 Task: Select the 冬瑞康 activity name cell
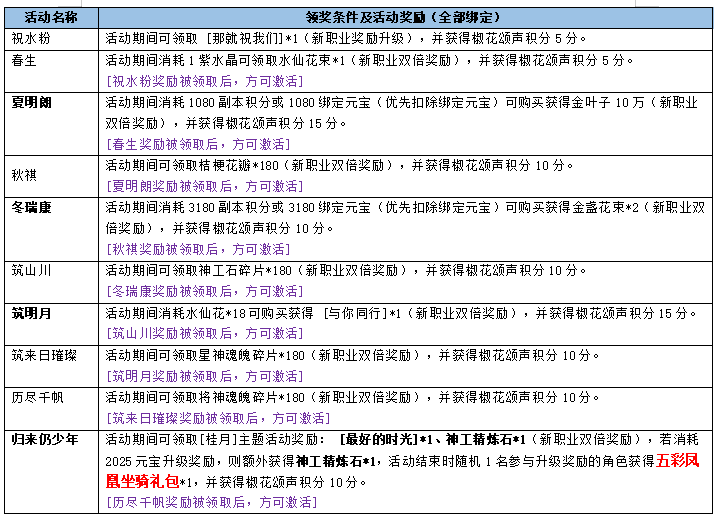(51, 229)
